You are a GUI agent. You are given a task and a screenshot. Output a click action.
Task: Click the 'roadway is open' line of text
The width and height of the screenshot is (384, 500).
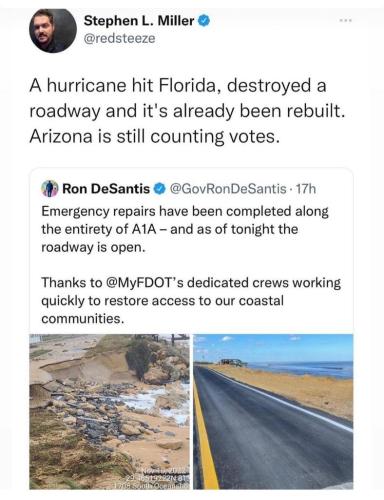coord(94,247)
